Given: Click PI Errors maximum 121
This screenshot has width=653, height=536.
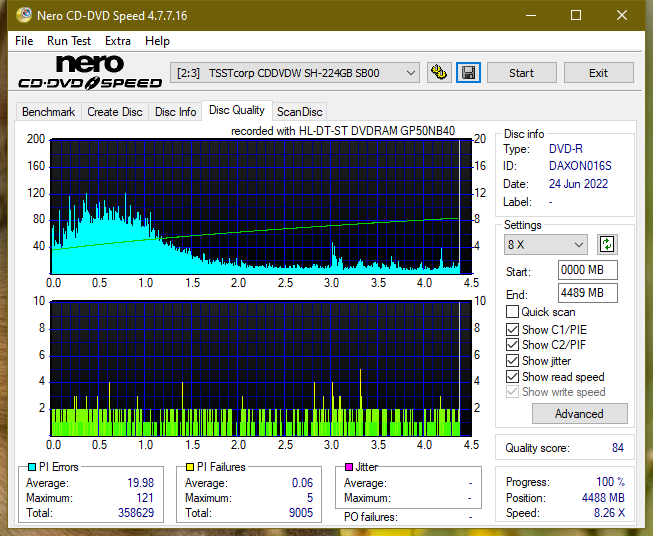Looking at the screenshot, I should click(x=145, y=498).
